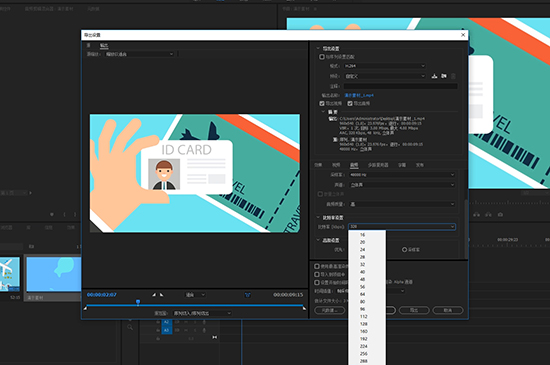Click the set out point marker icon
This screenshot has width=550, height=365.
tap(161, 295)
